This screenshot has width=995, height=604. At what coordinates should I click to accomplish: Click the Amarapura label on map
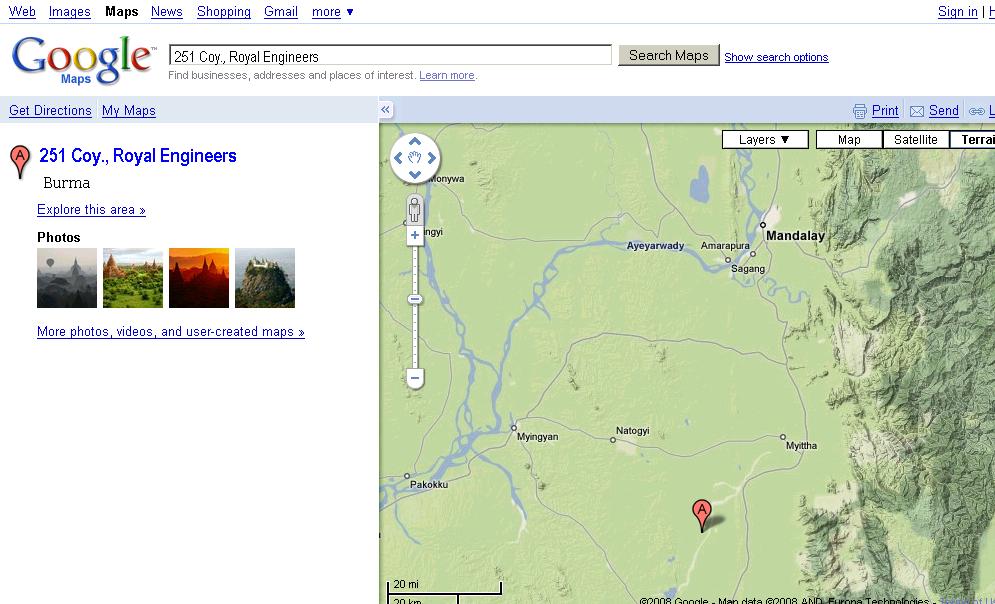click(x=725, y=246)
